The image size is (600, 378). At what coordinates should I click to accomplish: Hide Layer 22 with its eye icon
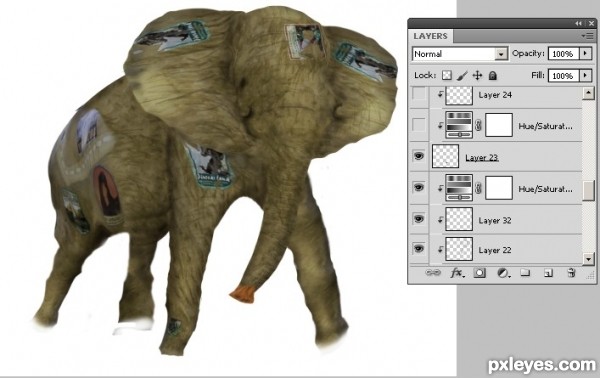tap(419, 249)
